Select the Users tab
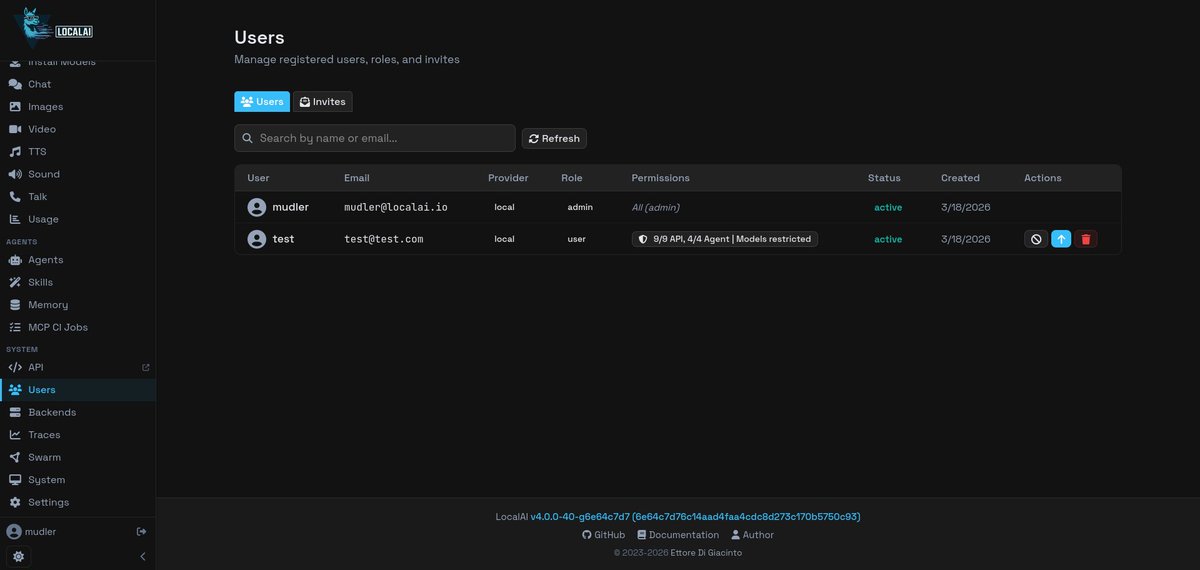 [262, 102]
